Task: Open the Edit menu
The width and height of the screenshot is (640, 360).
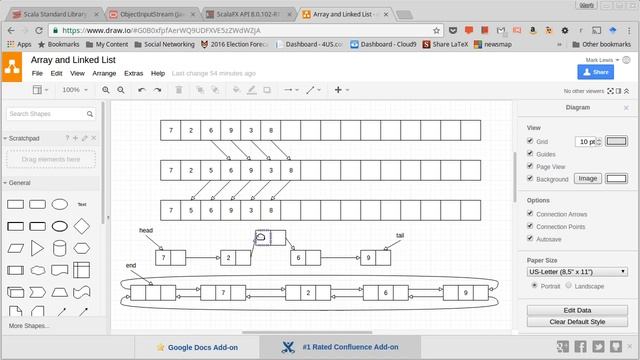Action: pyautogui.click(x=56, y=73)
